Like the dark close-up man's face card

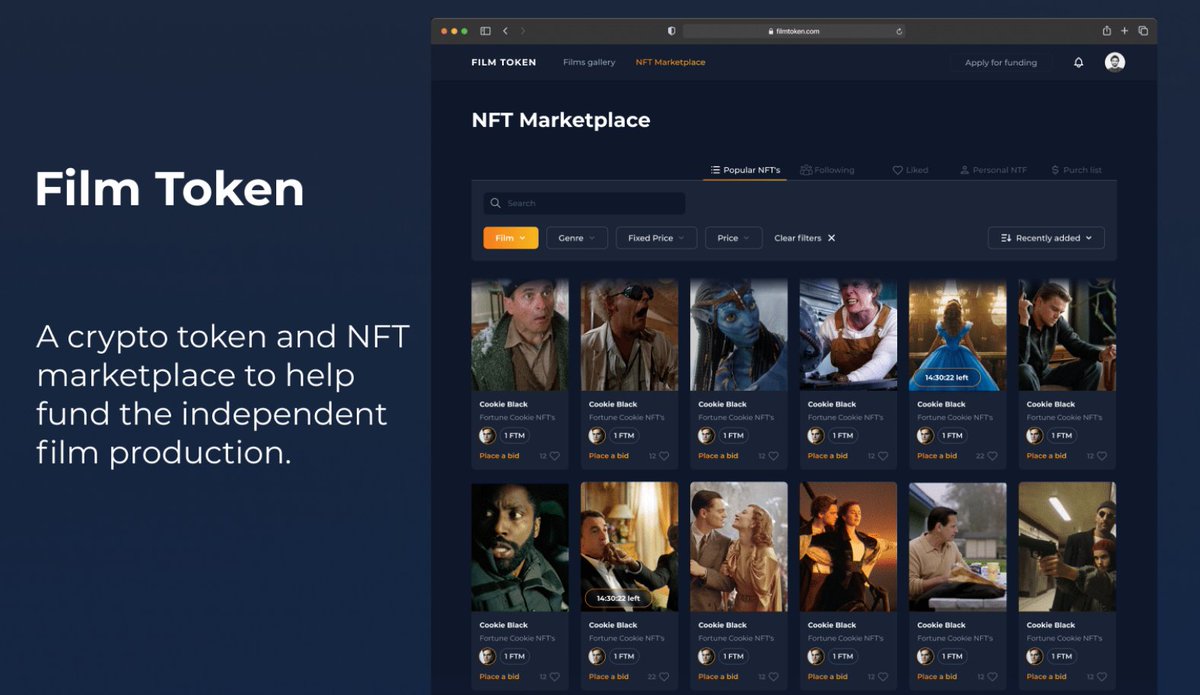click(554, 677)
